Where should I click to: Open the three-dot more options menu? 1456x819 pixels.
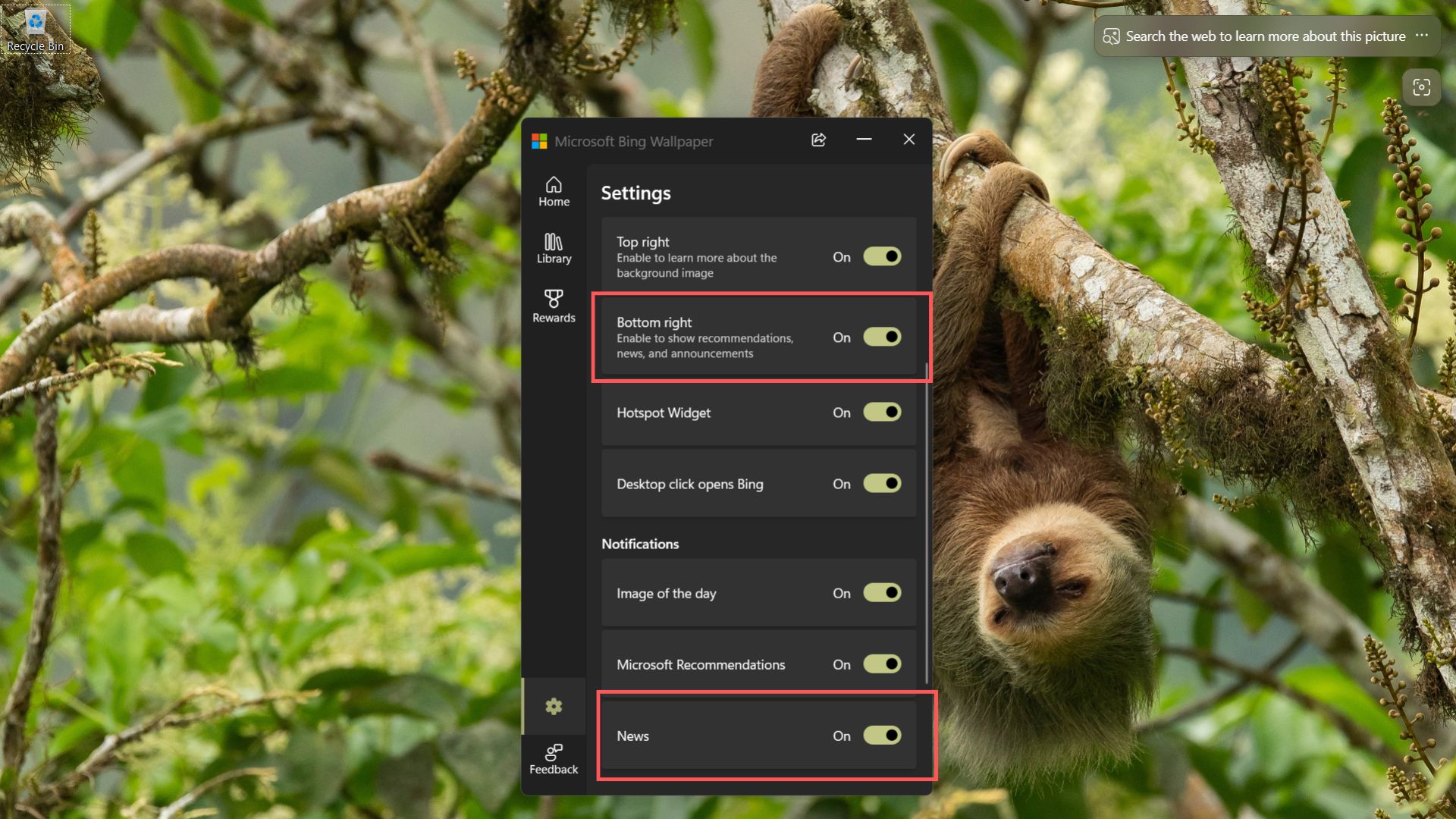coord(1422,36)
